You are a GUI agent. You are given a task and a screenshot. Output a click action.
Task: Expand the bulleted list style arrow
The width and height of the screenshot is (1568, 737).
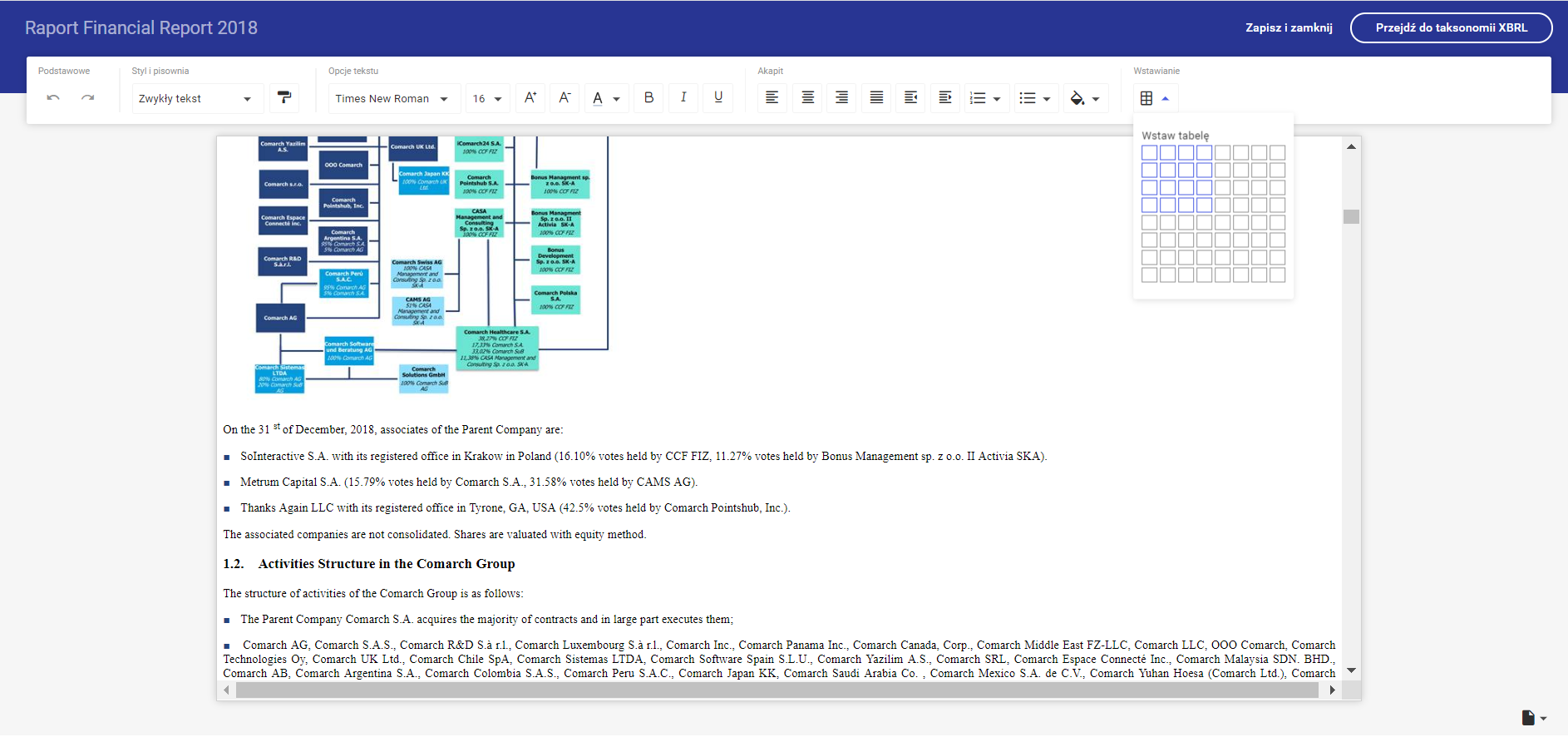pos(1047,99)
